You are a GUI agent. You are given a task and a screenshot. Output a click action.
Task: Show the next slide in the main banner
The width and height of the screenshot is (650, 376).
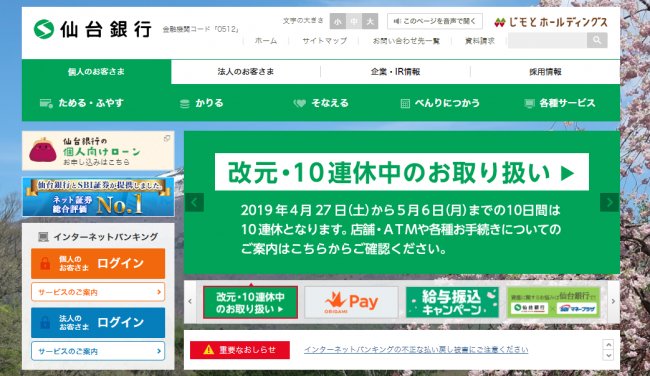pos(609,202)
